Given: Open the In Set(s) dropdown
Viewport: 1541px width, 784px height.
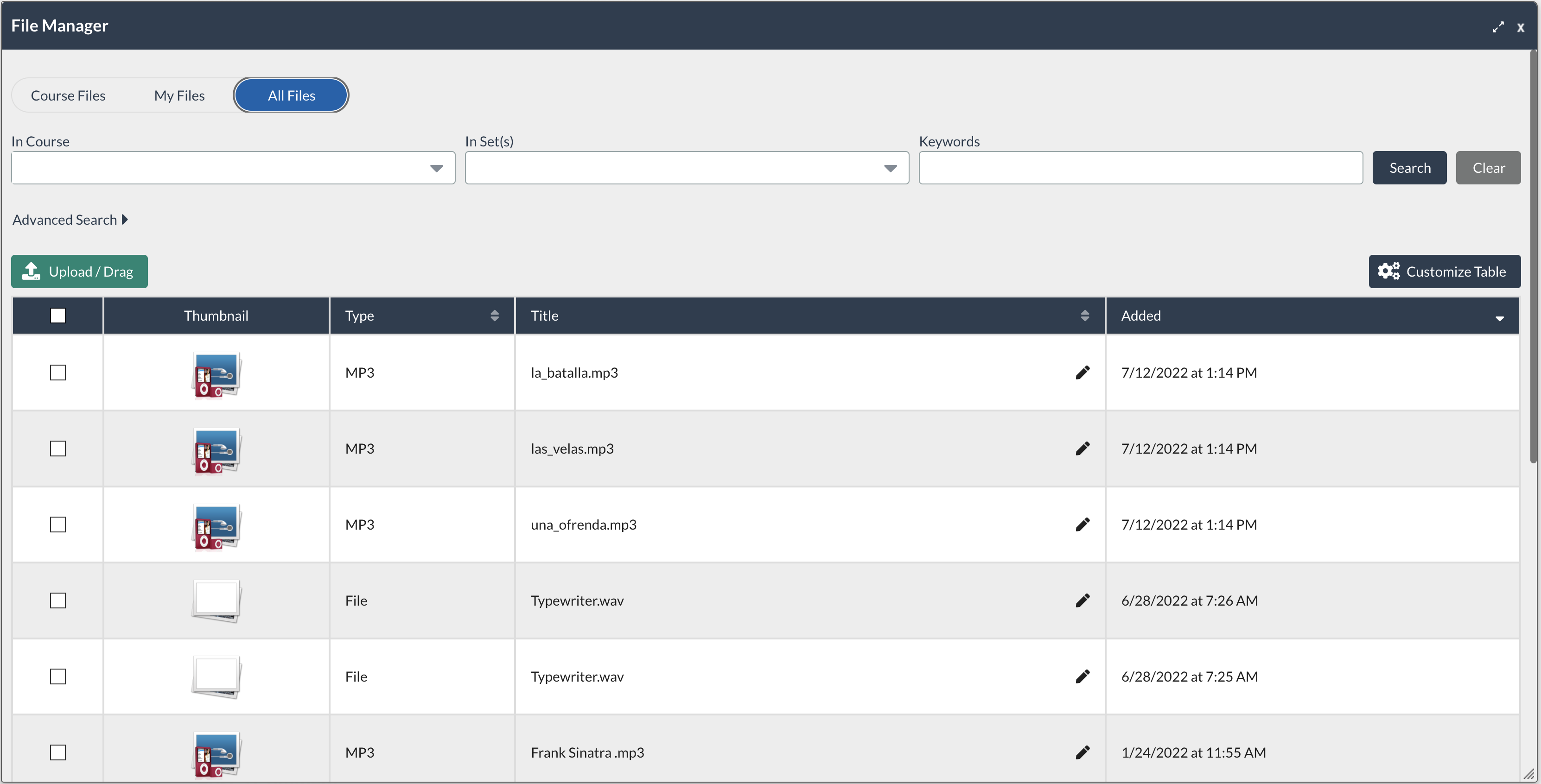Looking at the screenshot, I should click(686, 168).
